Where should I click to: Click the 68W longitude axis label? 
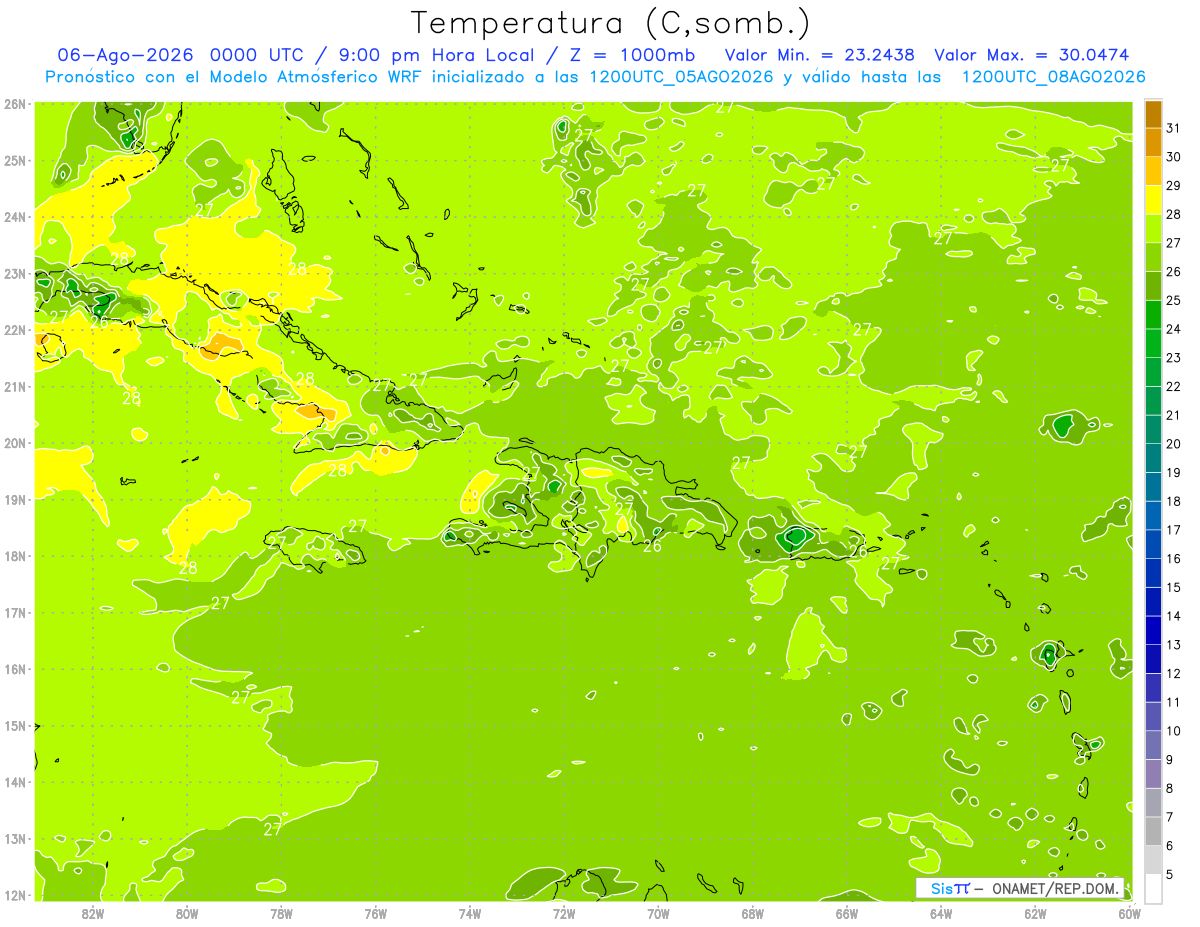(752, 913)
